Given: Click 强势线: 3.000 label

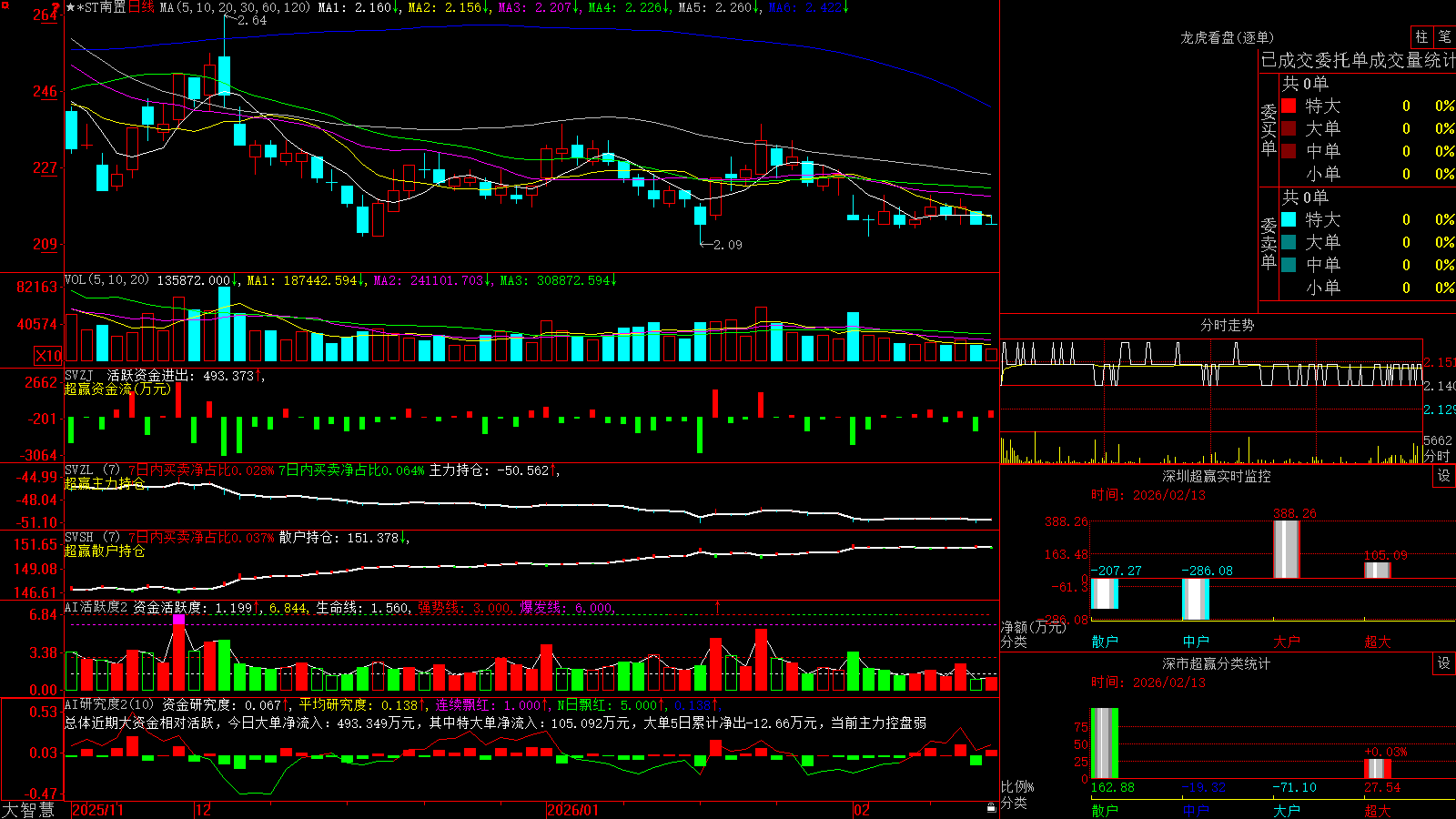Looking at the screenshot, I should point(465,607).
